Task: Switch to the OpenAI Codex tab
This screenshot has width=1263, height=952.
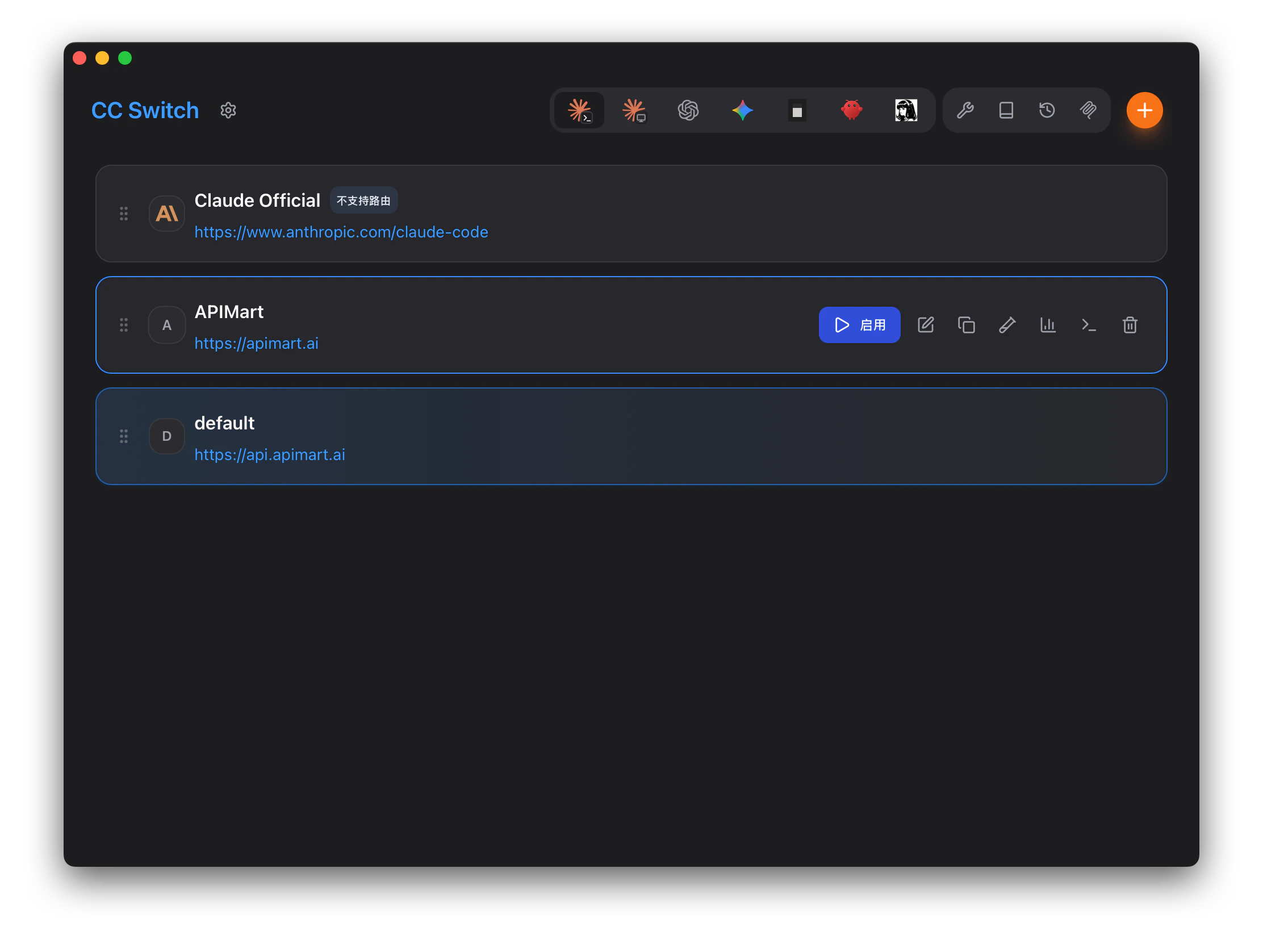Action: 688,110
